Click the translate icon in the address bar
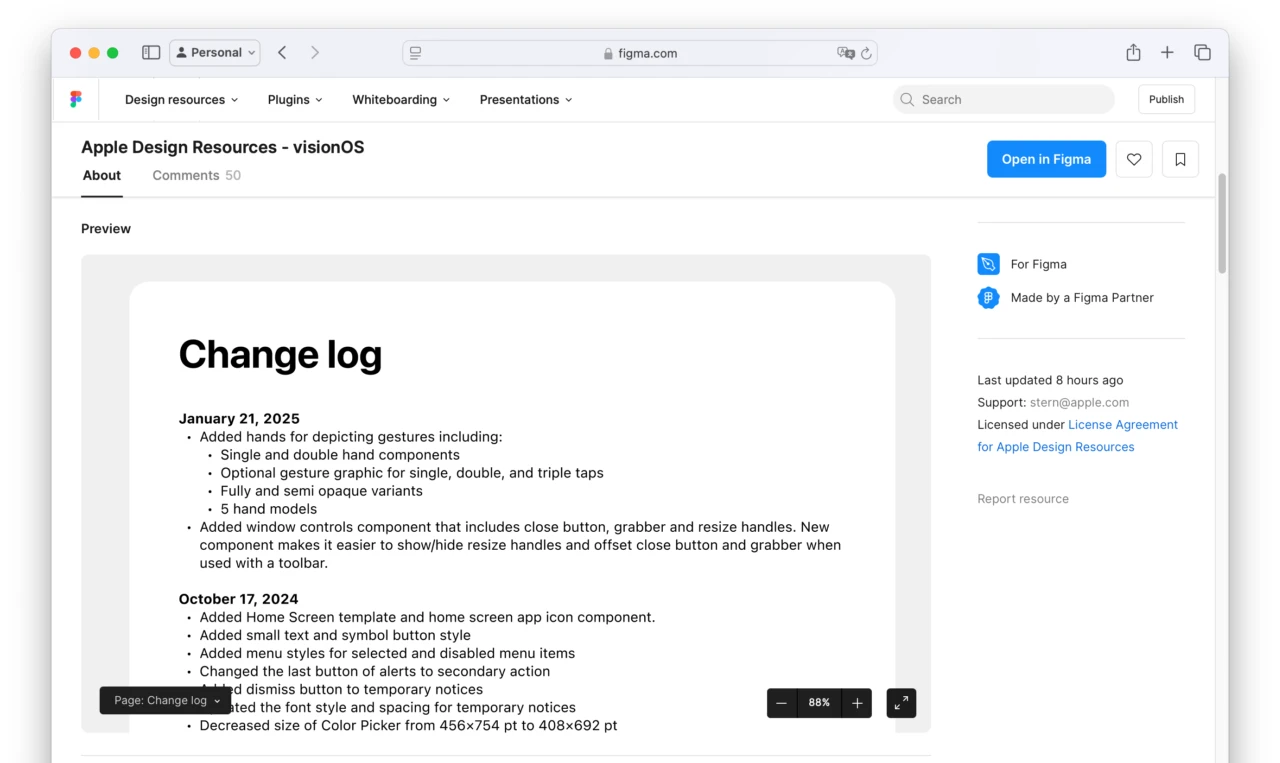Screen dimensions: 1280x763 846,53
